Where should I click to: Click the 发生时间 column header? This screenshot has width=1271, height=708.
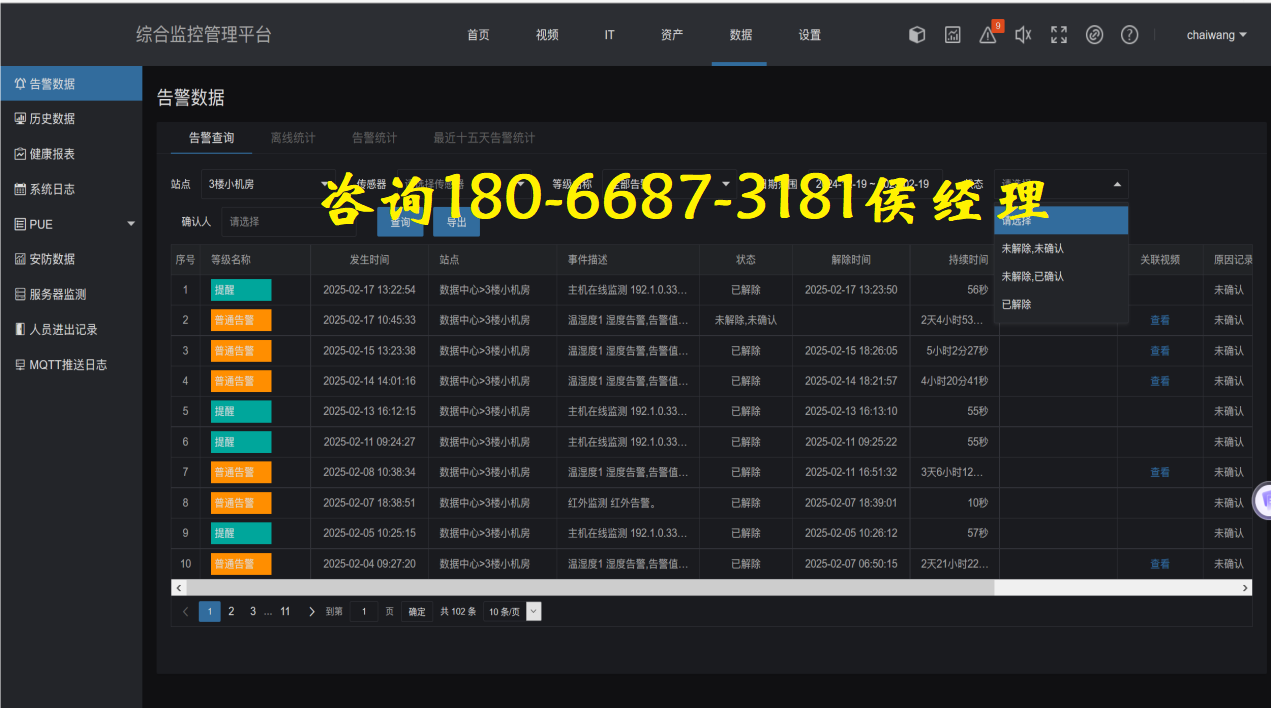point(369,260)
